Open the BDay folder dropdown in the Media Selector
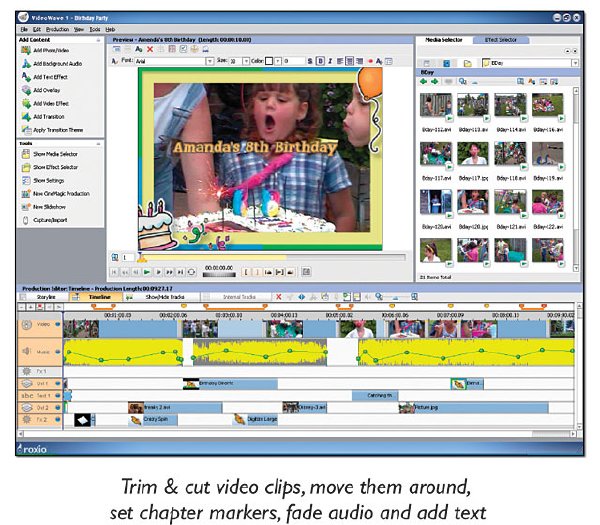Image resolution: width=600 pixels, height=525 pixels. click(575, 63)
